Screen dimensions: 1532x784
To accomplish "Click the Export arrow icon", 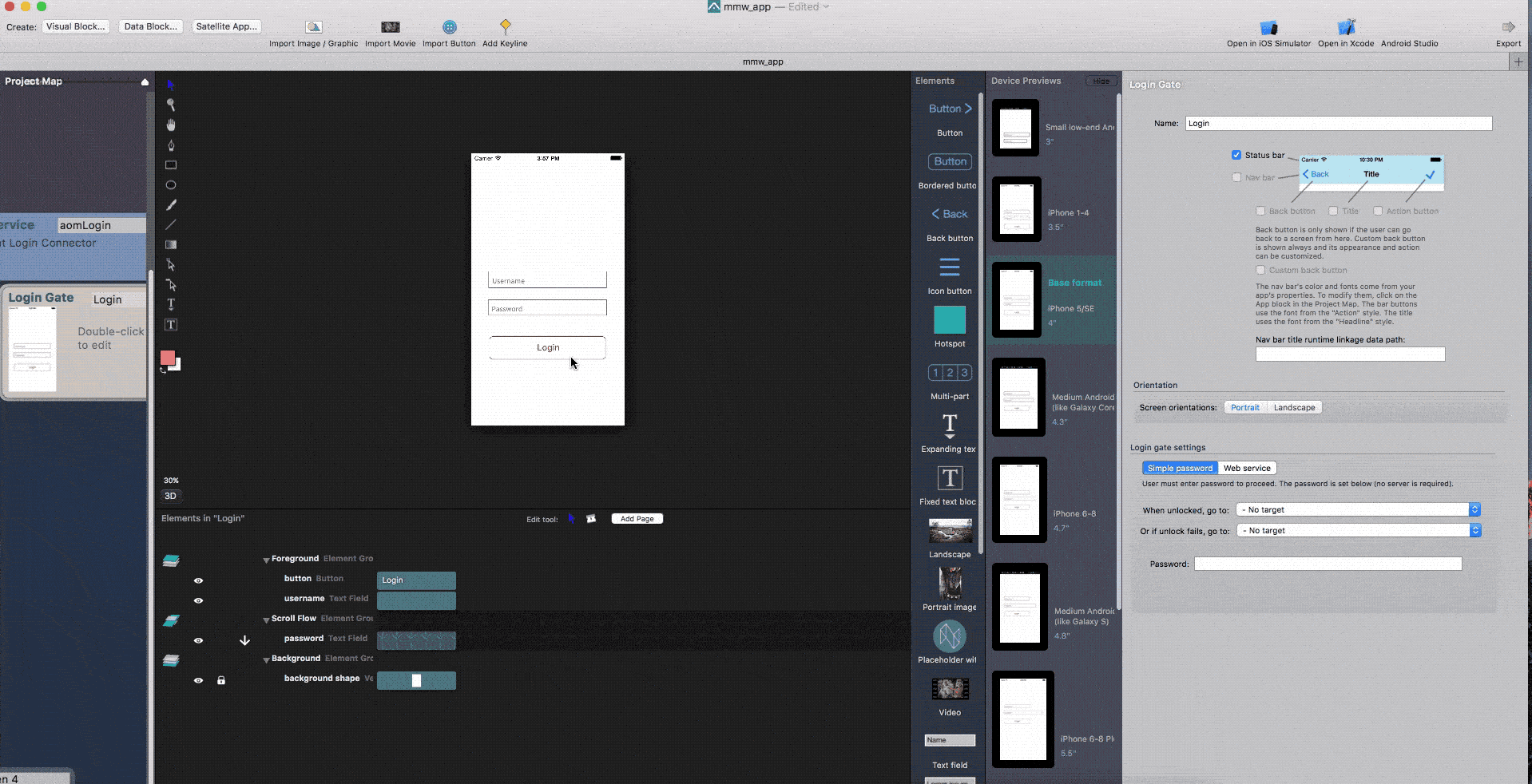I will point(1508,26).
